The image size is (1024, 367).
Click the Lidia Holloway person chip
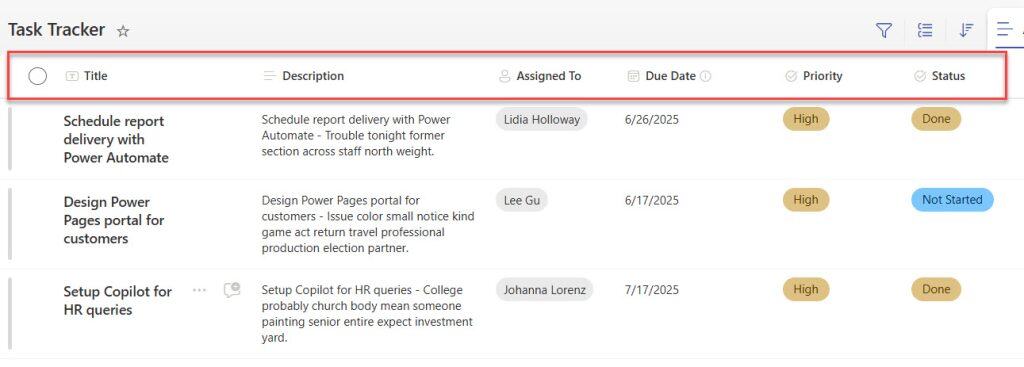click(542, 120)
